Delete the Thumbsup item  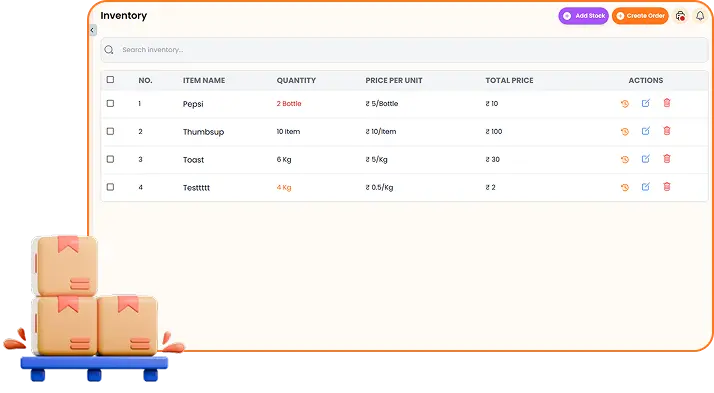(667, 131)
